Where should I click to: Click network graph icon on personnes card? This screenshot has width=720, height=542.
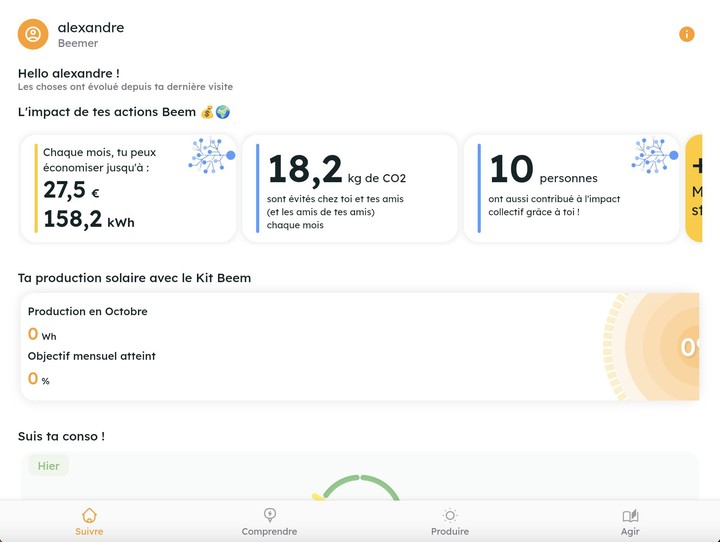tap(654, 156)
